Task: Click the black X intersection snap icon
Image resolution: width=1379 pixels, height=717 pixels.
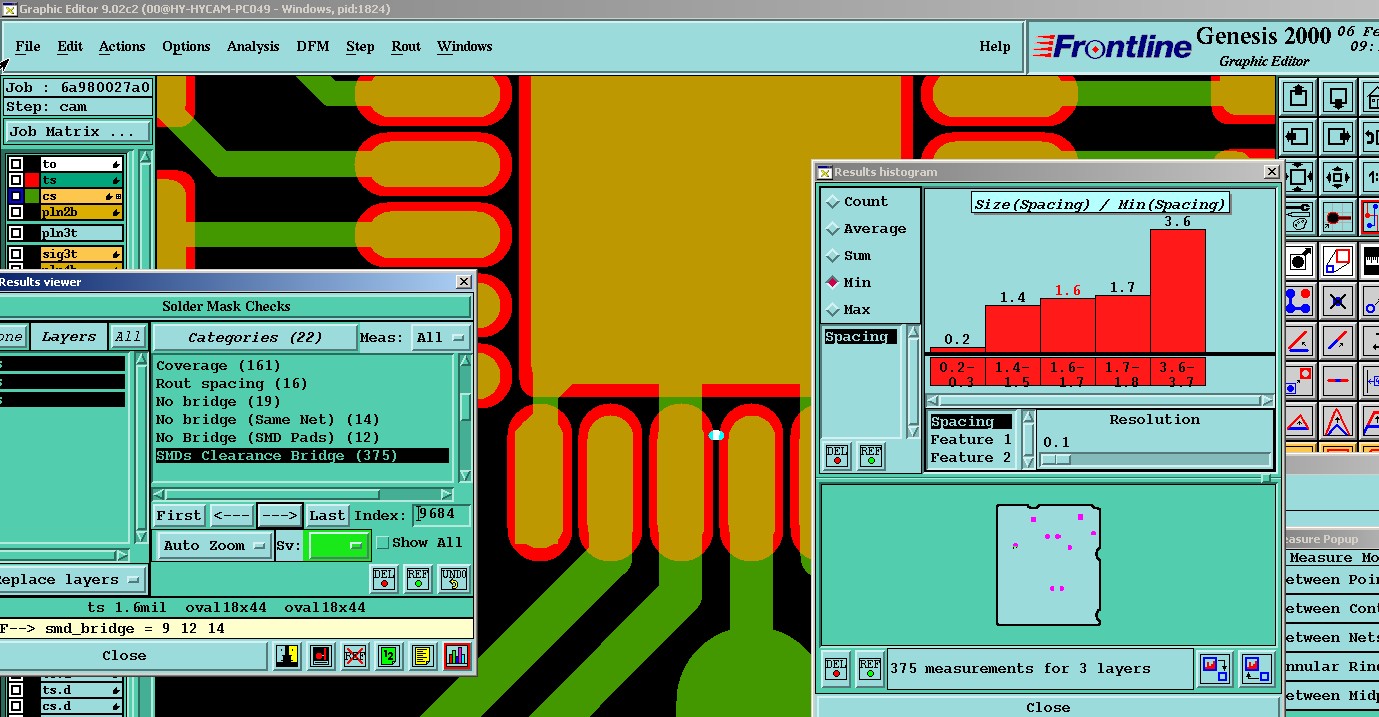Action: click(x=1338, y=301)
